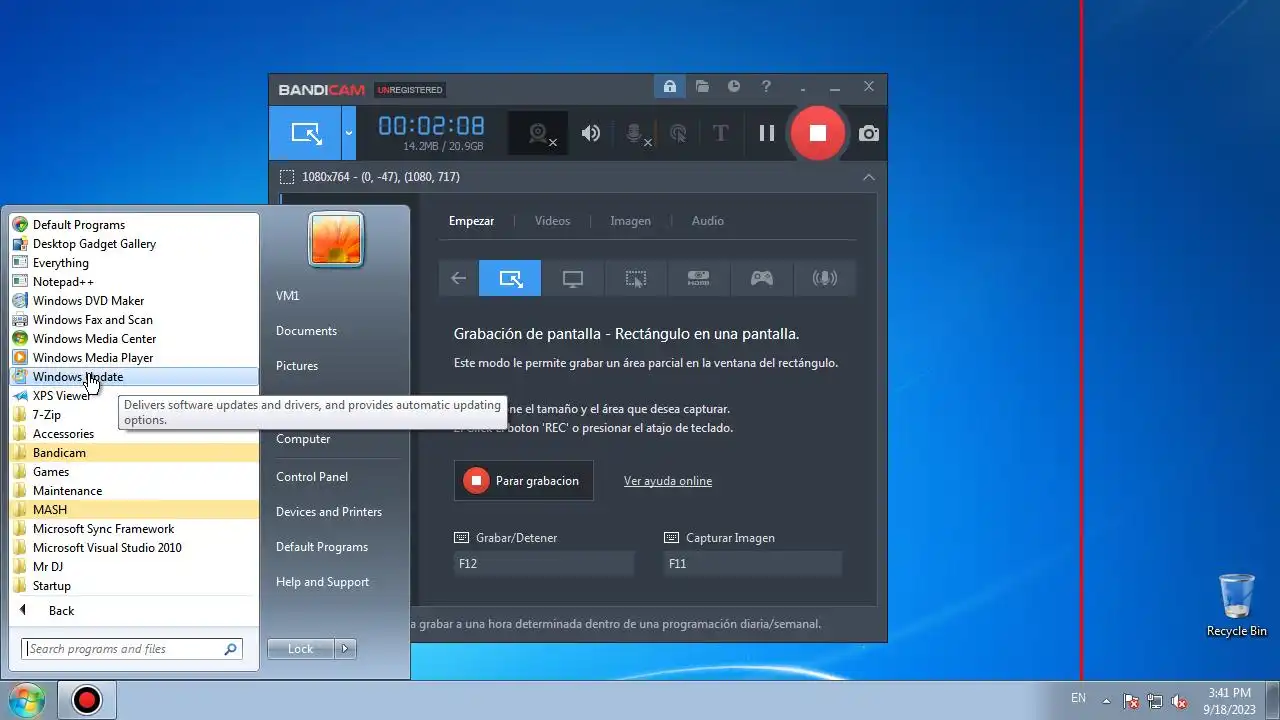Open Windows Update entry

click(134, 377)
